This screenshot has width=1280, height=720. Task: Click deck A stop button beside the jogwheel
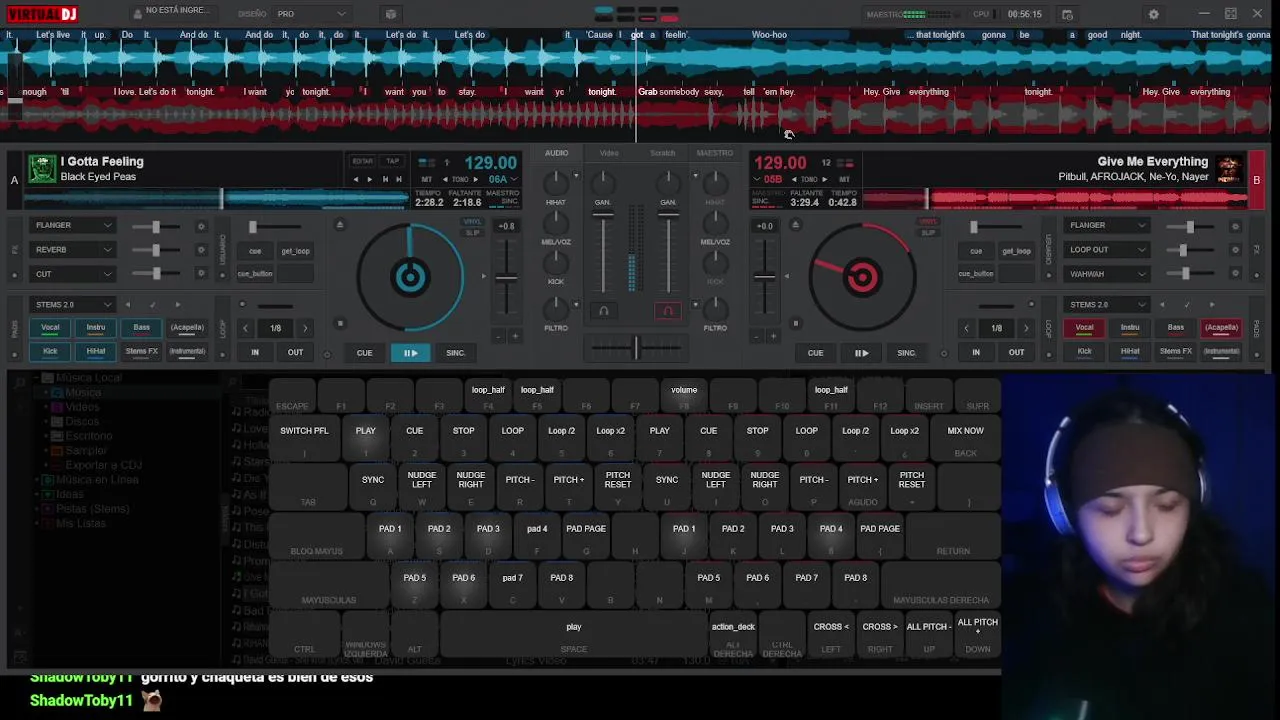pyautogui.click(x=340, y=323)
